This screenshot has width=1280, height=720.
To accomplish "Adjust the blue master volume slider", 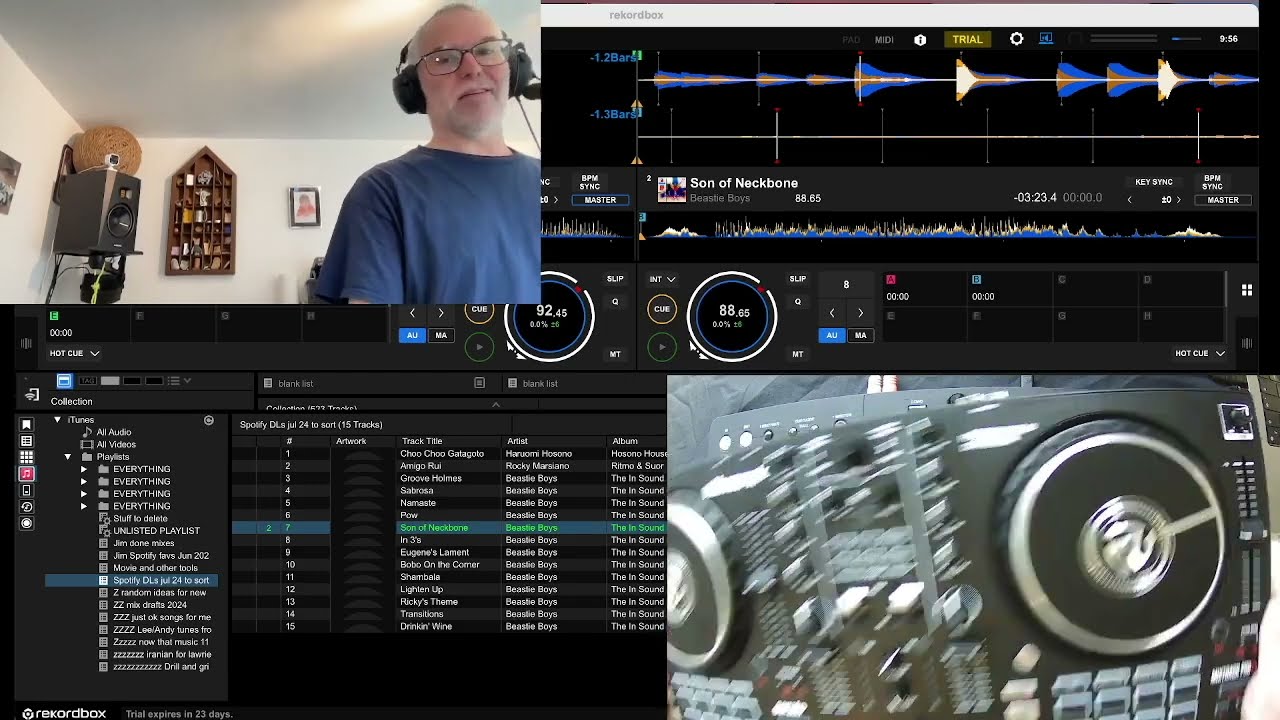I will point(1186,39).
